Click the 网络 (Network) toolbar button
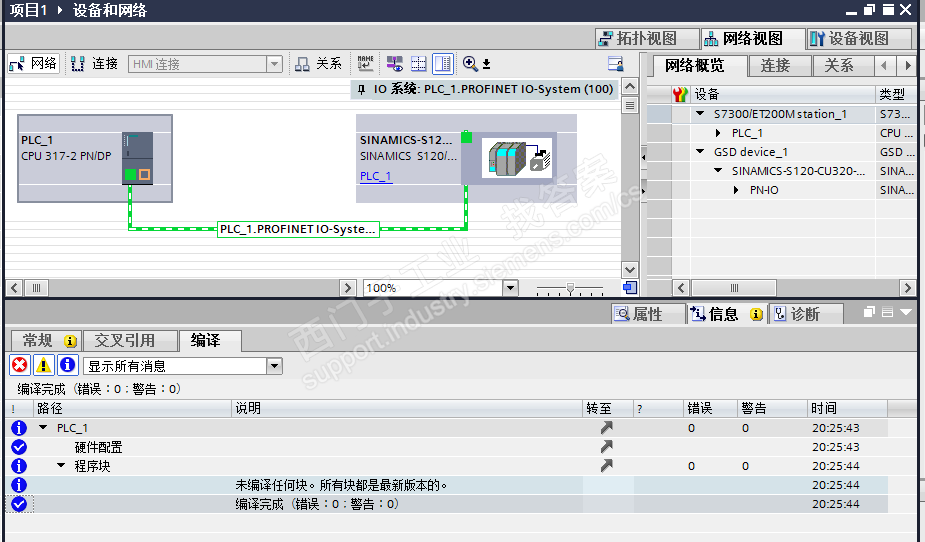The width and height of the screenshot is (925, 542). [33, 64]
